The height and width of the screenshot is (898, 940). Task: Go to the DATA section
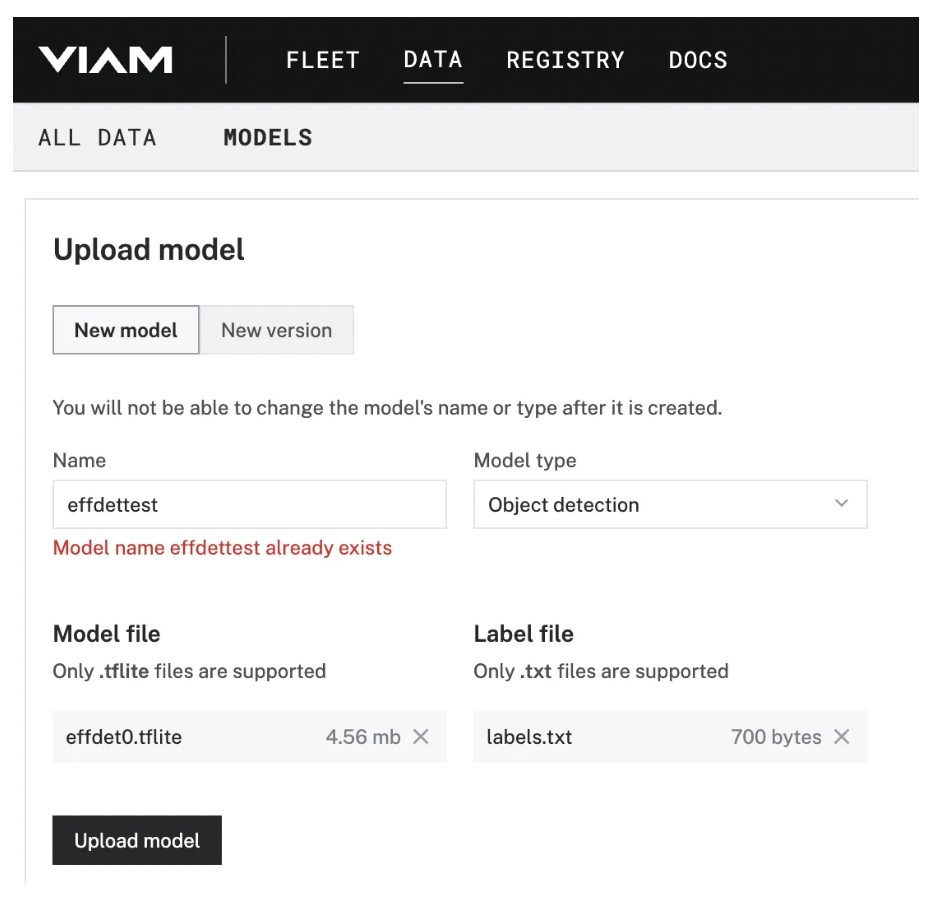click(433, 60)
